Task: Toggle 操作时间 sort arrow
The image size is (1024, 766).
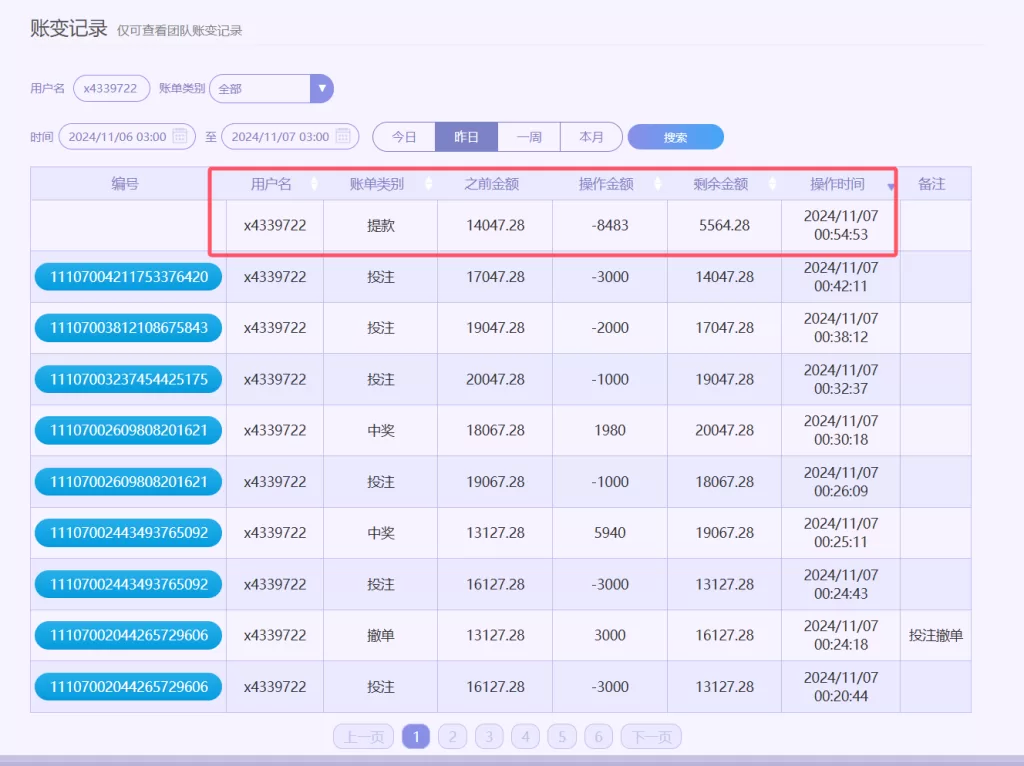Action: (891, 187)
